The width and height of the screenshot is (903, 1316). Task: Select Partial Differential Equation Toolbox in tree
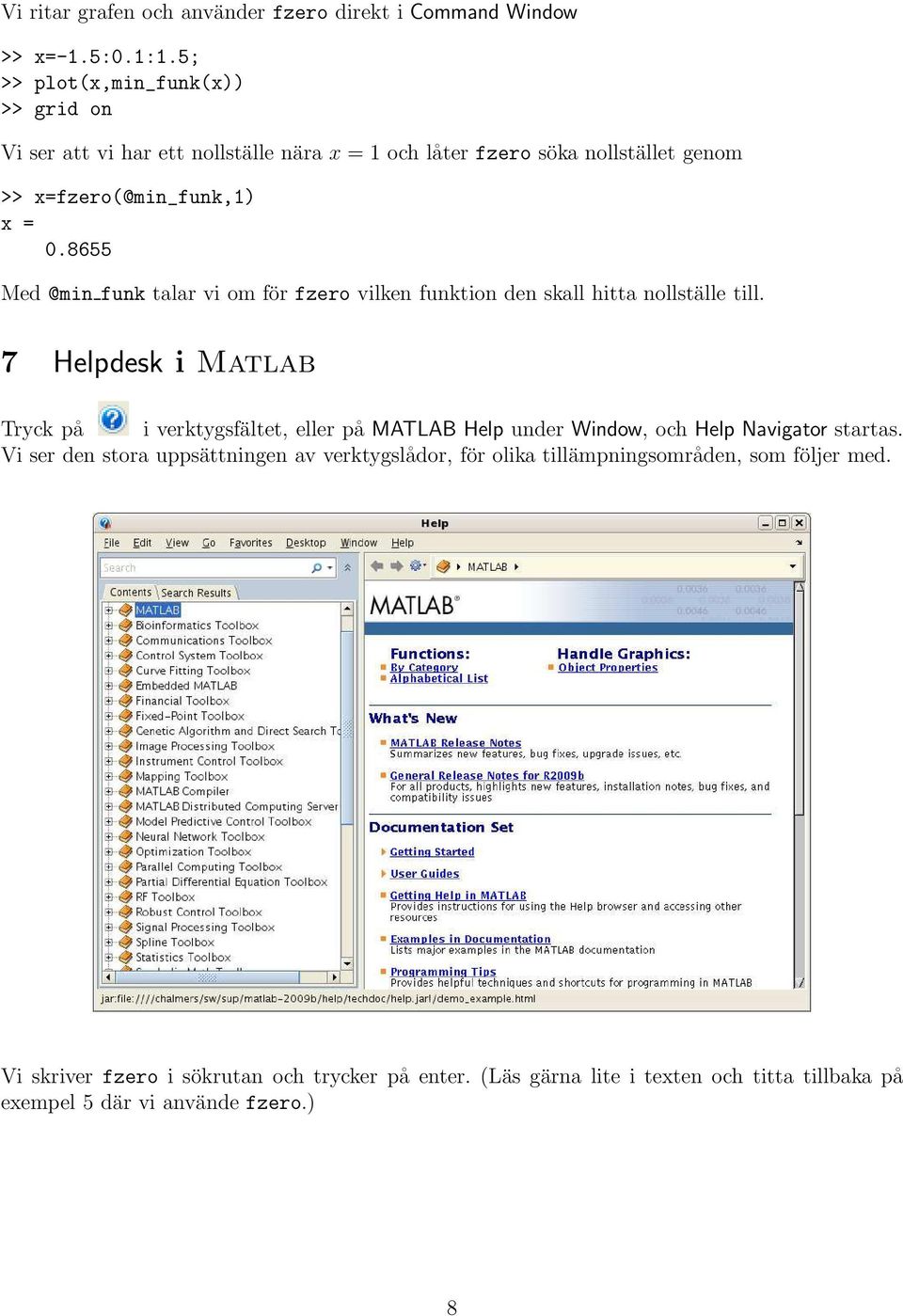click(x=231, y=881)
